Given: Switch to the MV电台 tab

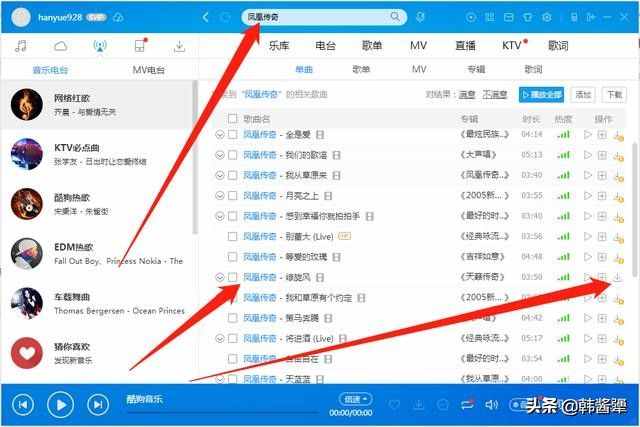Looking at the screenshot, I should pyautogui.click(x=149, y=69).
